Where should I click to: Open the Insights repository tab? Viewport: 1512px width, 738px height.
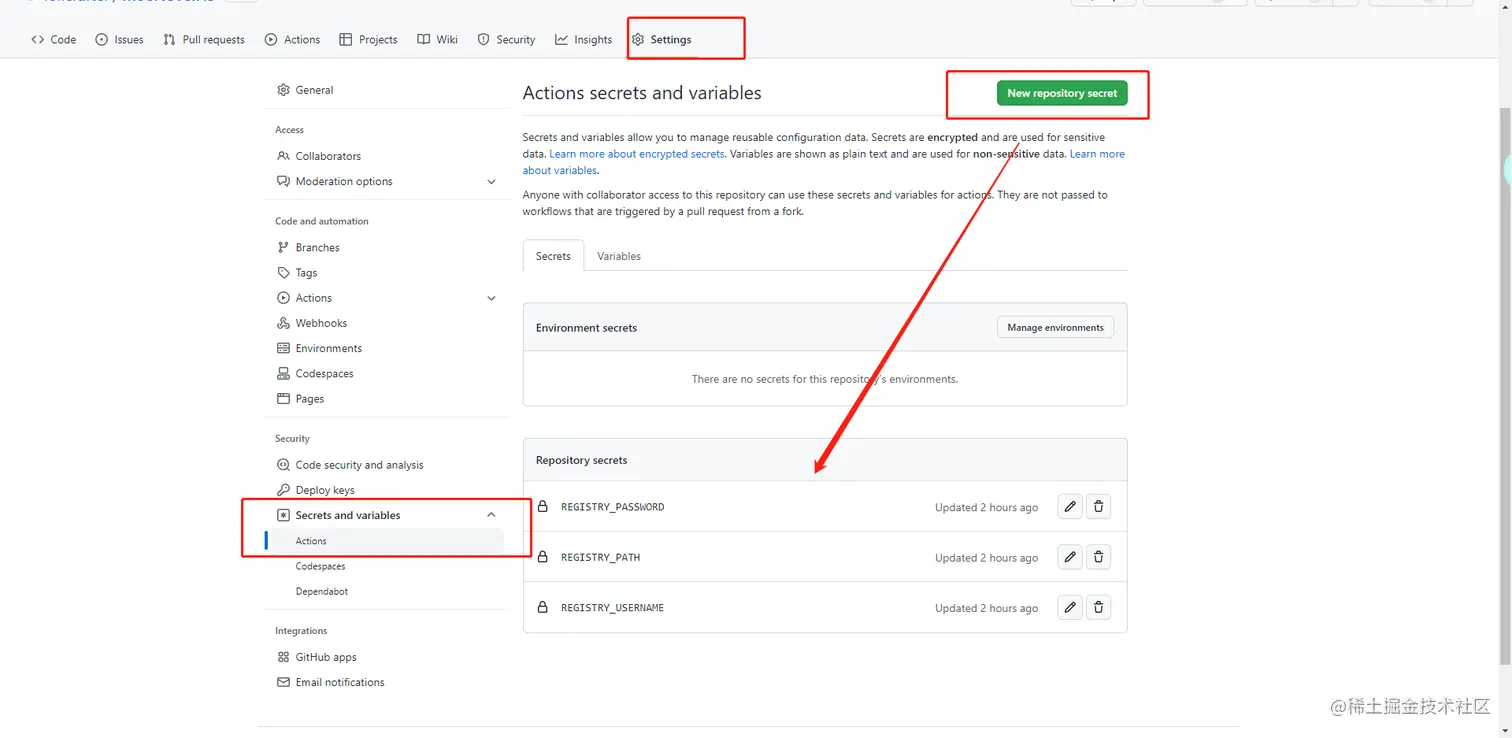point(584,40)
